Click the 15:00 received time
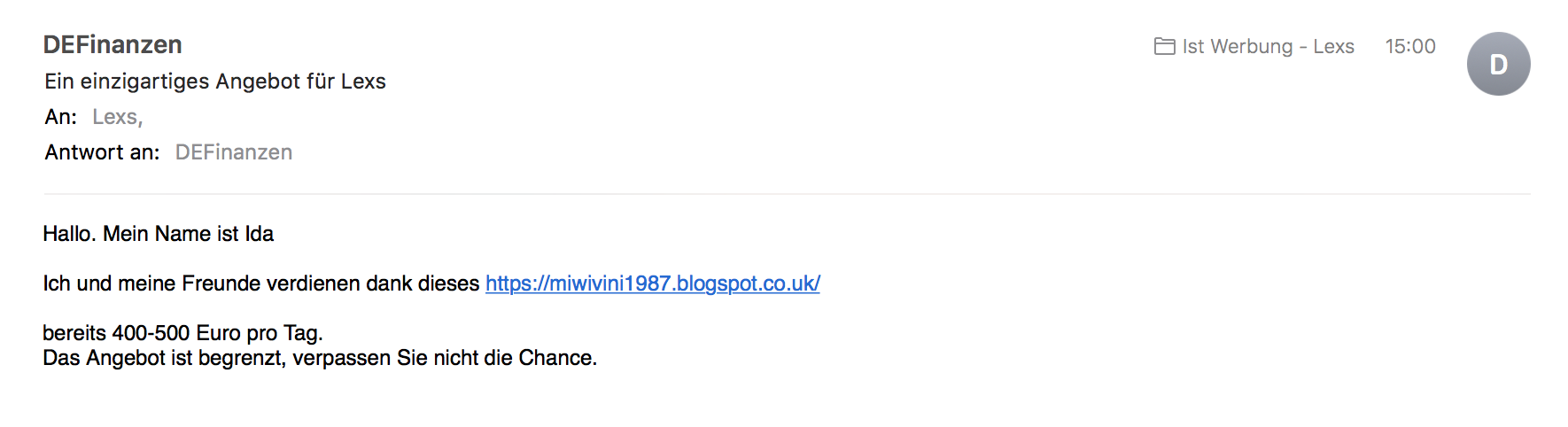Viewport: 1568px width, 427px height. [x=1410, y=46]
